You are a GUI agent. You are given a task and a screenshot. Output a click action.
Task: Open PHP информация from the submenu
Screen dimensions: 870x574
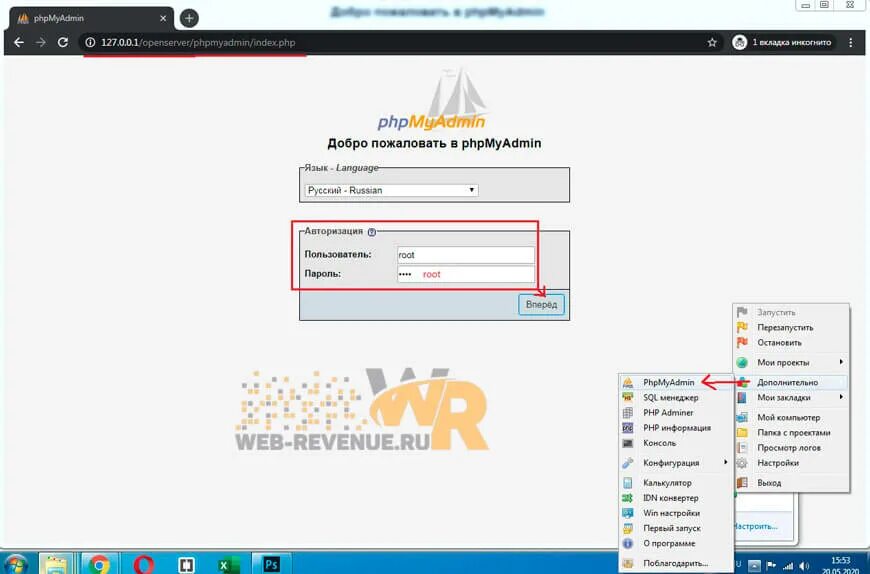[x=676, y=428]
